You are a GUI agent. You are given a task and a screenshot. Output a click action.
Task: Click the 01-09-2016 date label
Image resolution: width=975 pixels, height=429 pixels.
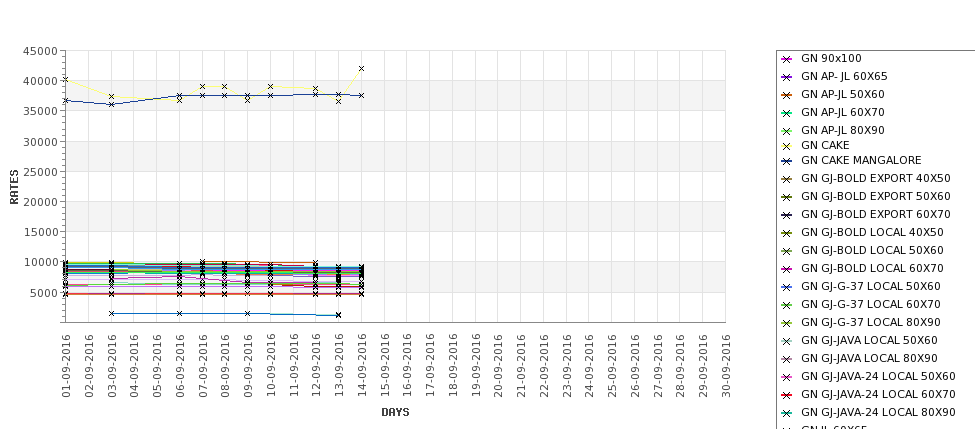66,366
